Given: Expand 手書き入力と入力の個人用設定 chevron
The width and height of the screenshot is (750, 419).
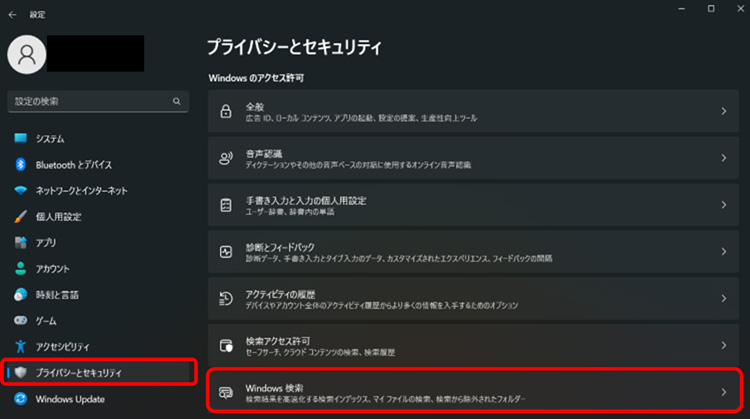Looking at the screenshot, I should pos(724,205).
